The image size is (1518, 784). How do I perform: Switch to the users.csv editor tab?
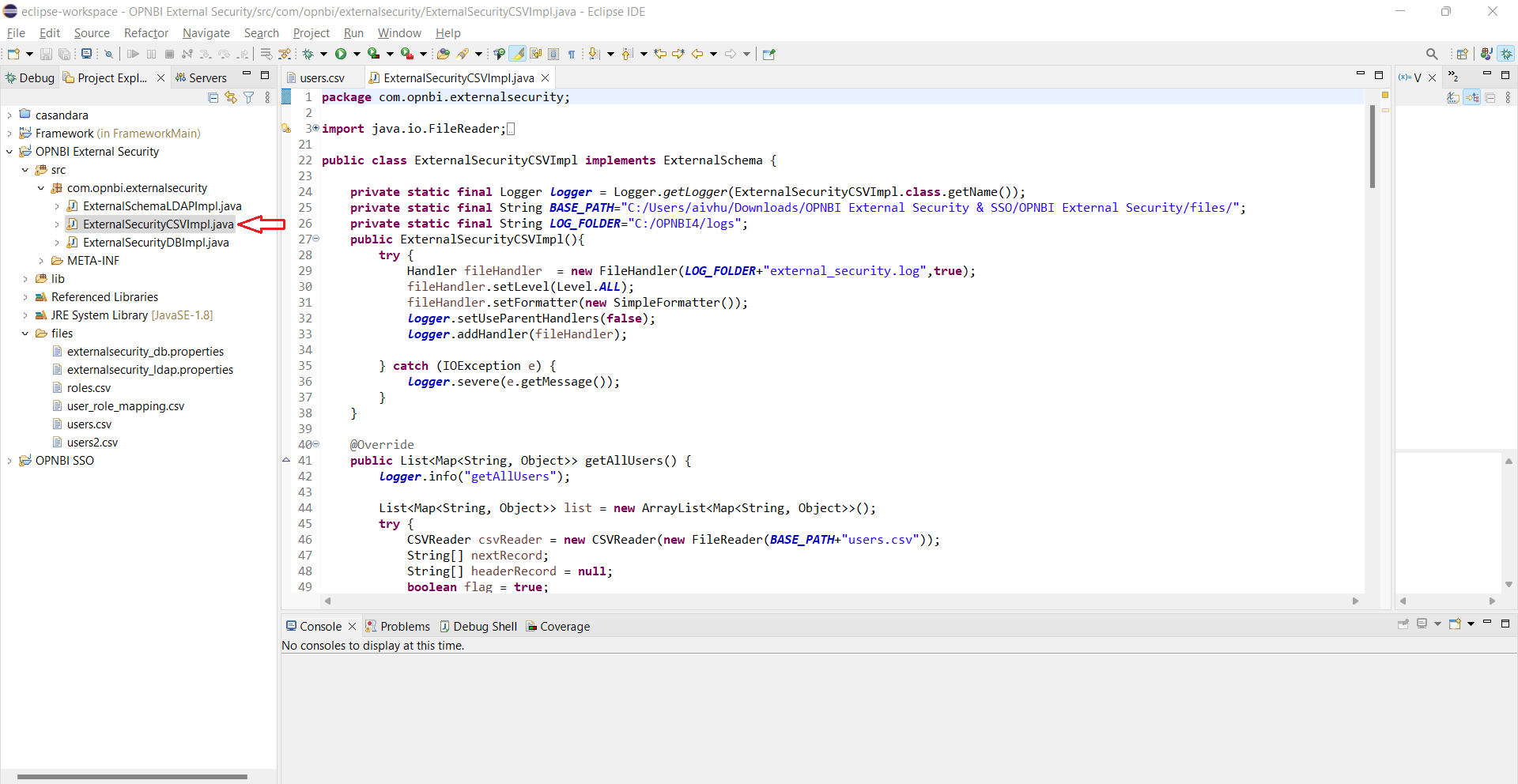coord(323,77)
